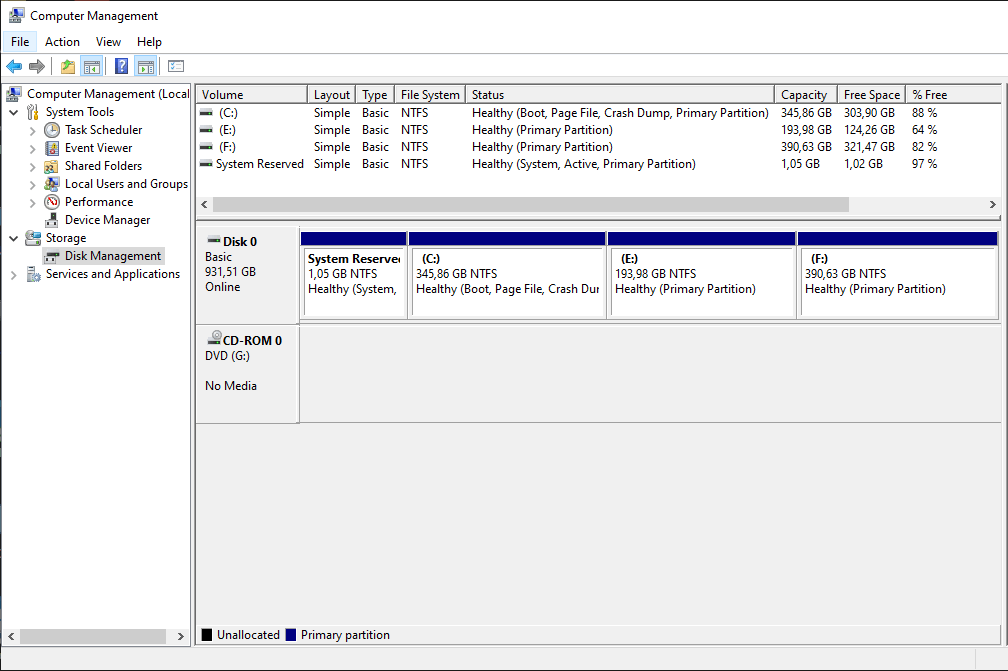The height and width of the screenshot is (671, 1008).
Task: Click the Back arrow toolbar icon
Action: tap(14, 66)
